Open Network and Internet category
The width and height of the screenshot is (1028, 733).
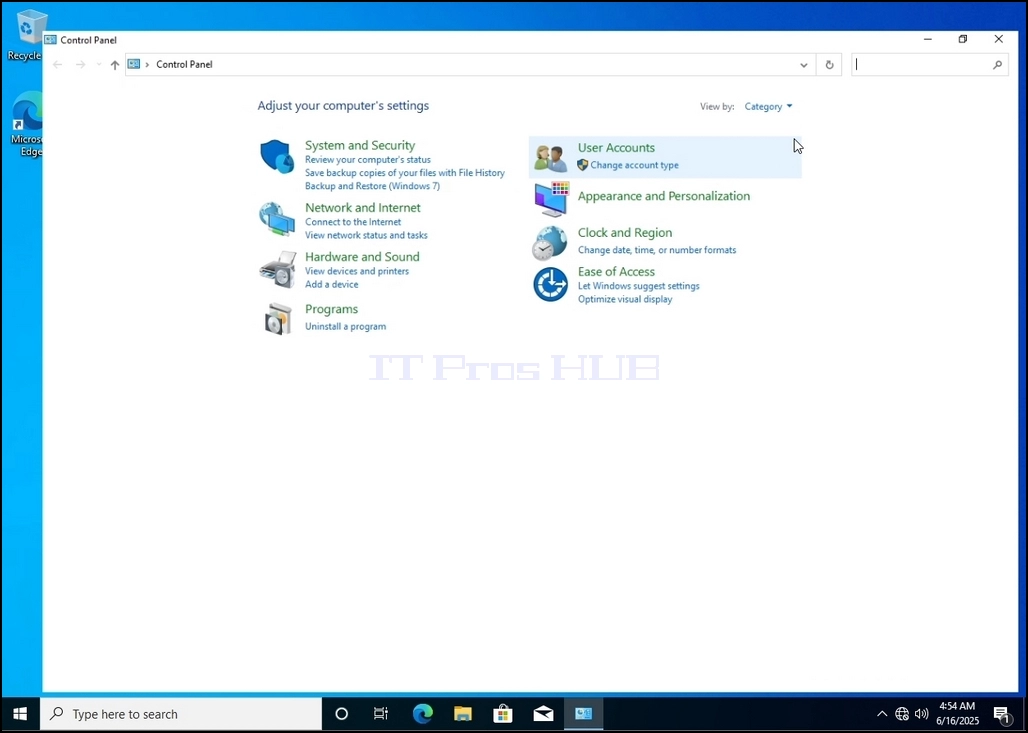tap(363, 207)
